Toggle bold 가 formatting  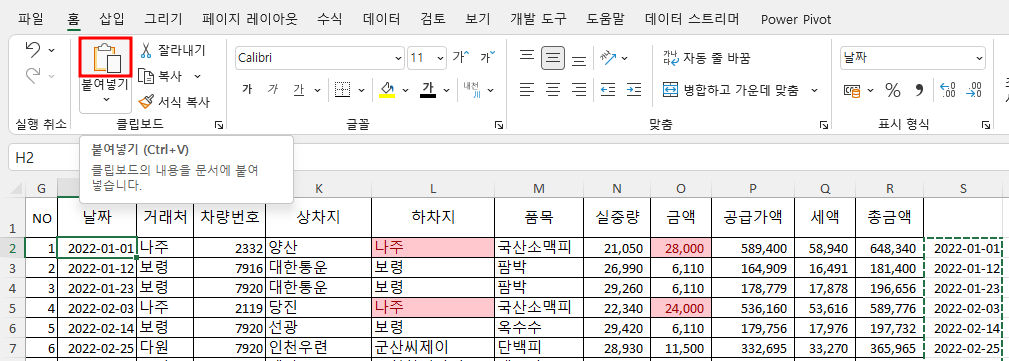(x=246, y=89)
